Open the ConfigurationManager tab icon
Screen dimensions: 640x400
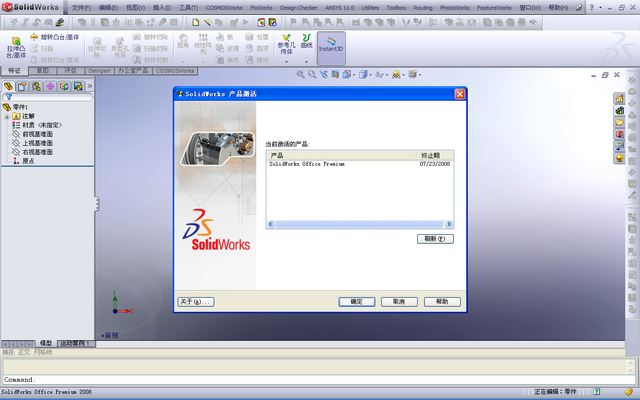(36, 86)
